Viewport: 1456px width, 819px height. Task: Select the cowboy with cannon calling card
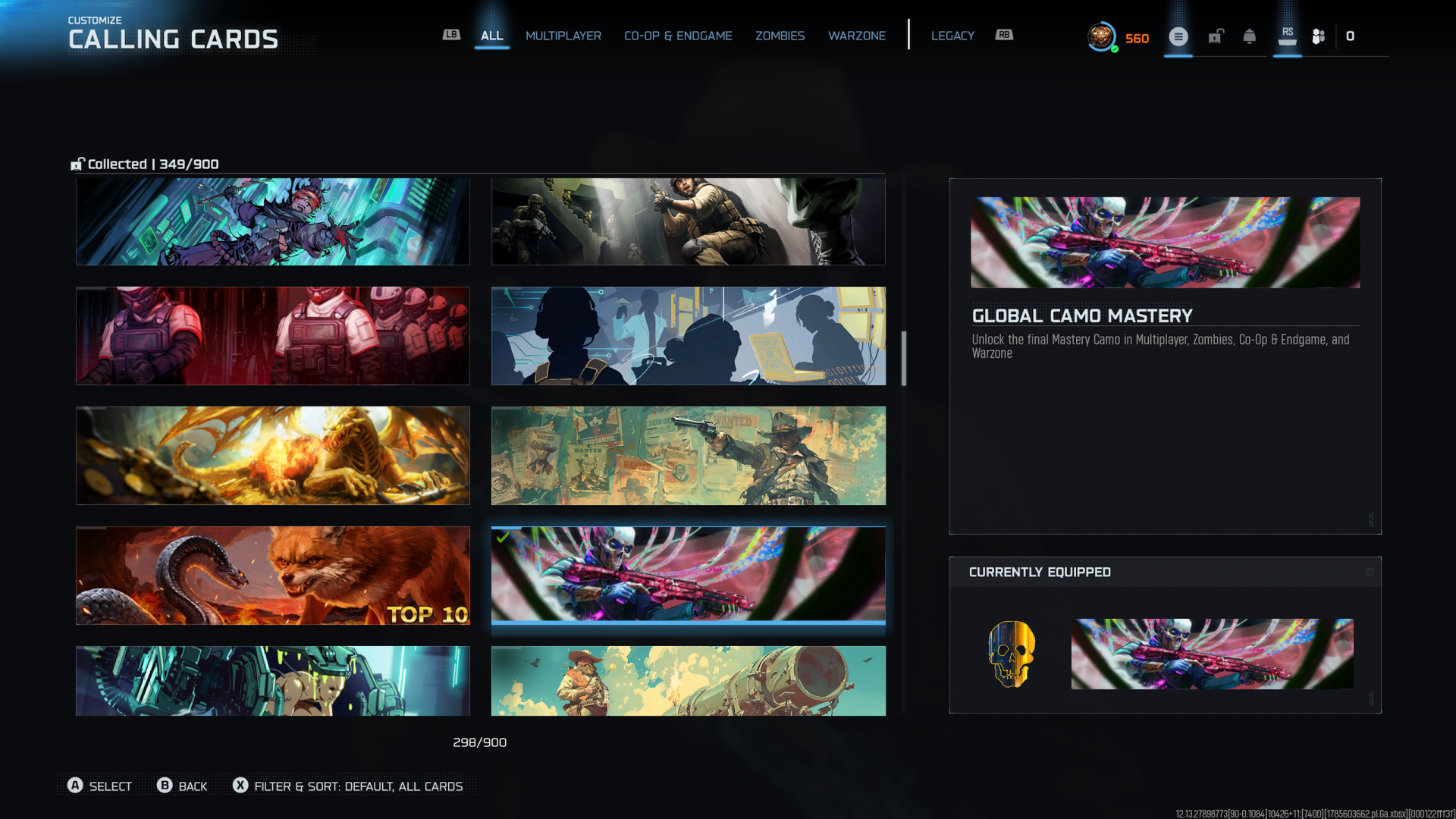[689, 680]
